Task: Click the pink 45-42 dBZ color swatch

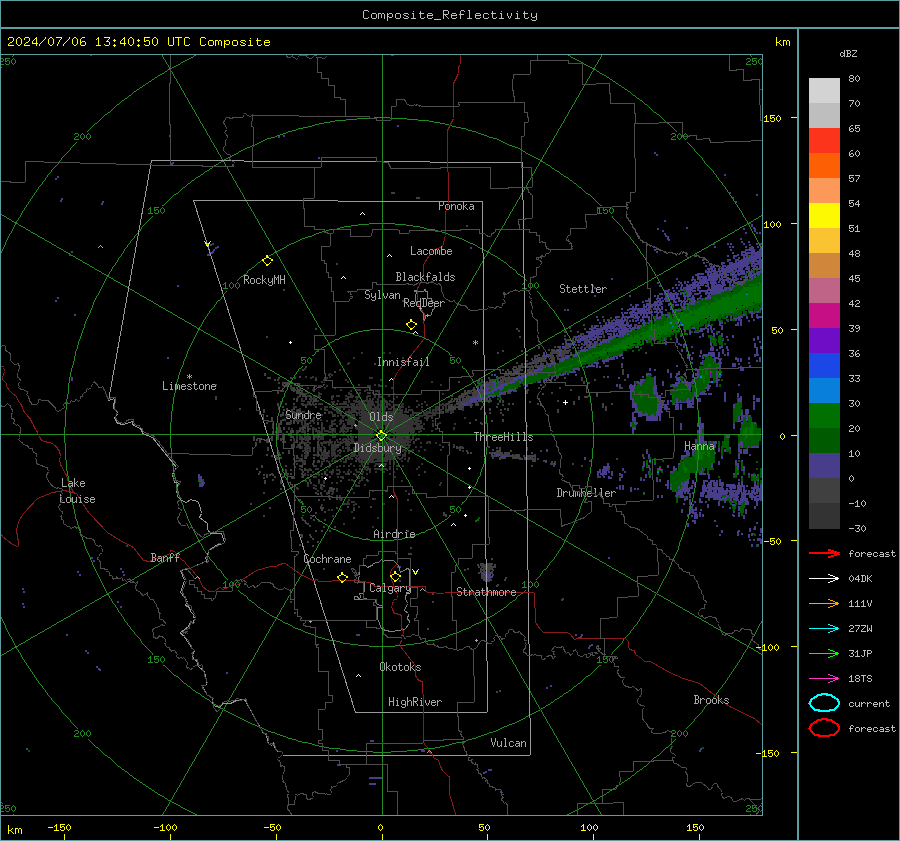Action: coord(824,290)
